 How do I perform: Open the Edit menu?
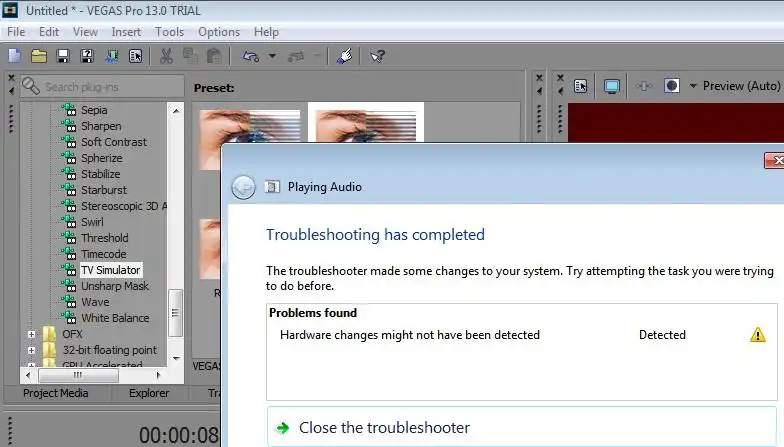coord(49,32)
